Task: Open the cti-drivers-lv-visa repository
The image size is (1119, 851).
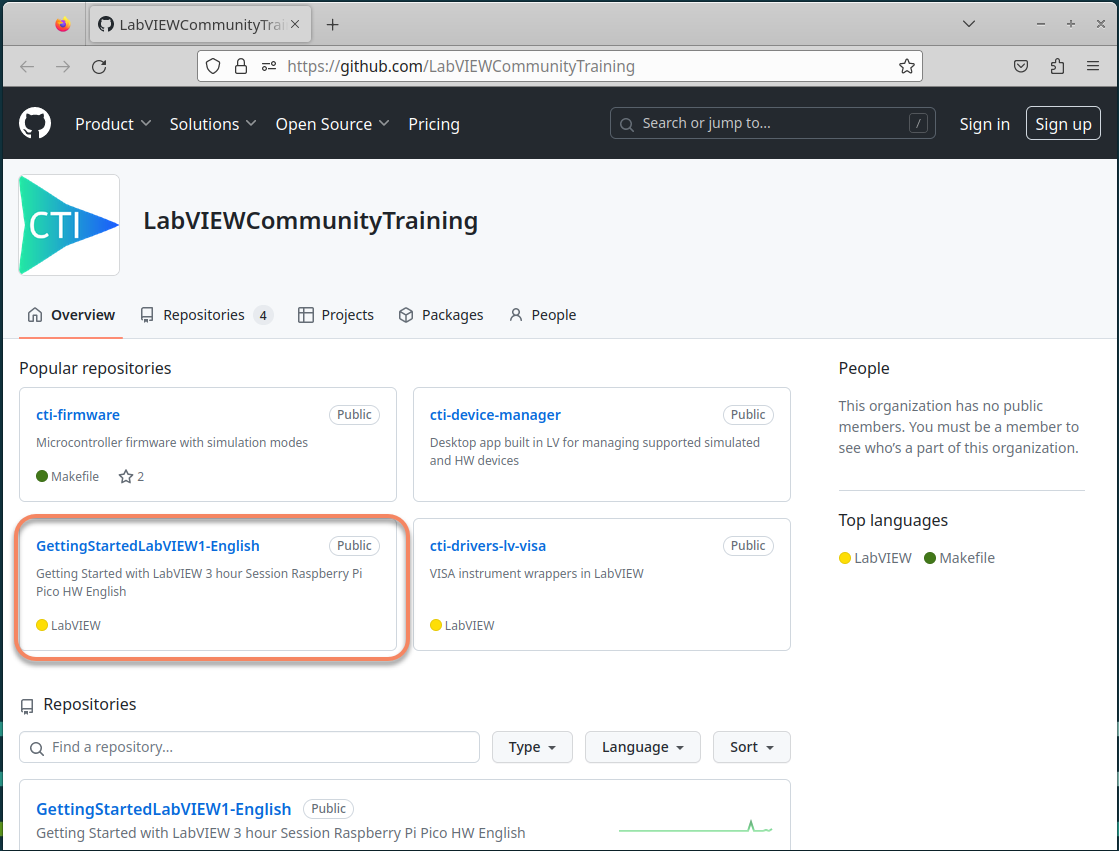Action: click(x=487, y=545)
